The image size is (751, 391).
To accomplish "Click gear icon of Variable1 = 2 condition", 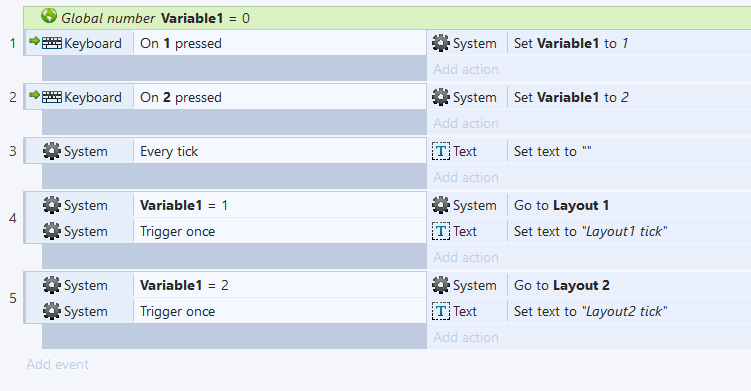I will point(52,285).
